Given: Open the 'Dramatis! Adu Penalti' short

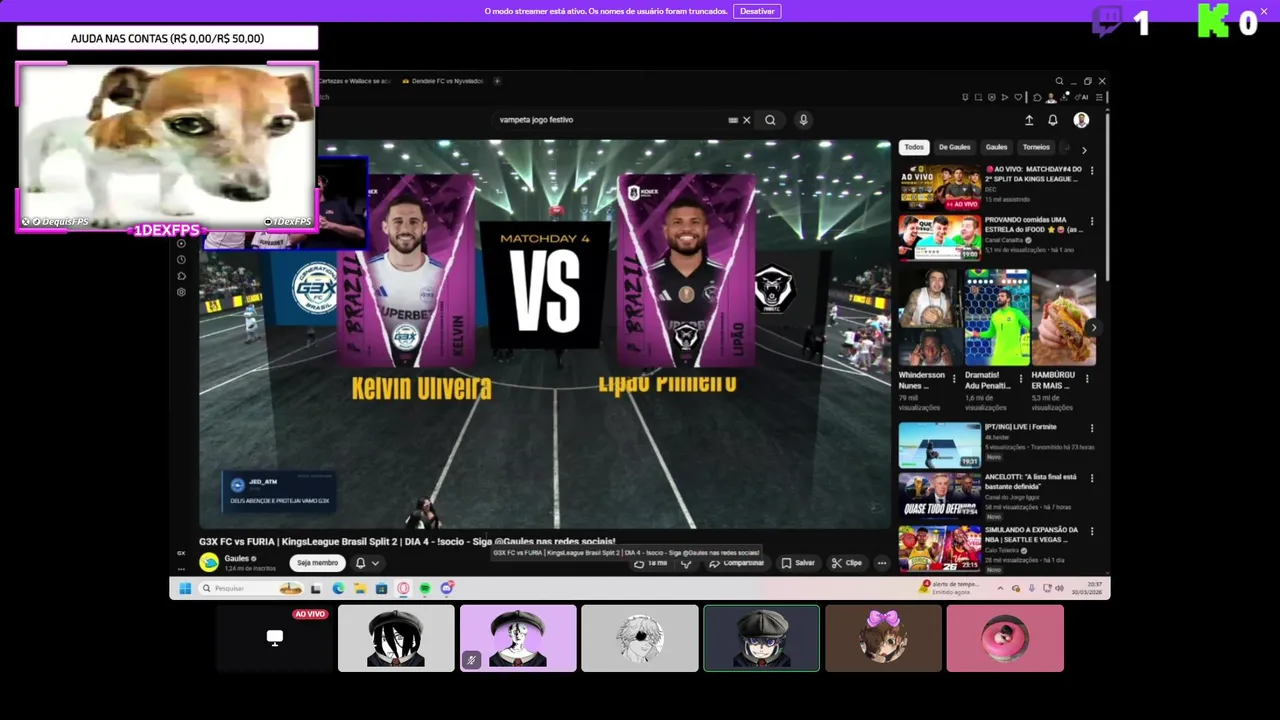Looking at the screenshot, I should point(997,317).
